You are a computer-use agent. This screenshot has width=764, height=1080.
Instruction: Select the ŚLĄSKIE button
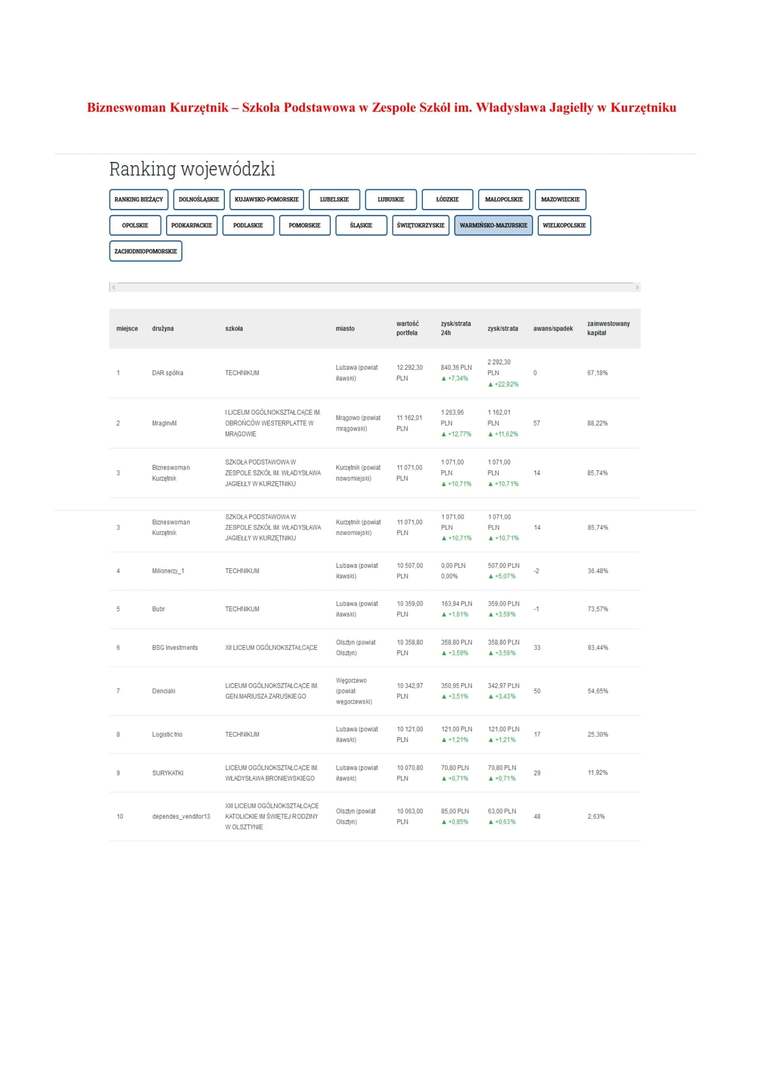tap(361, 225)
